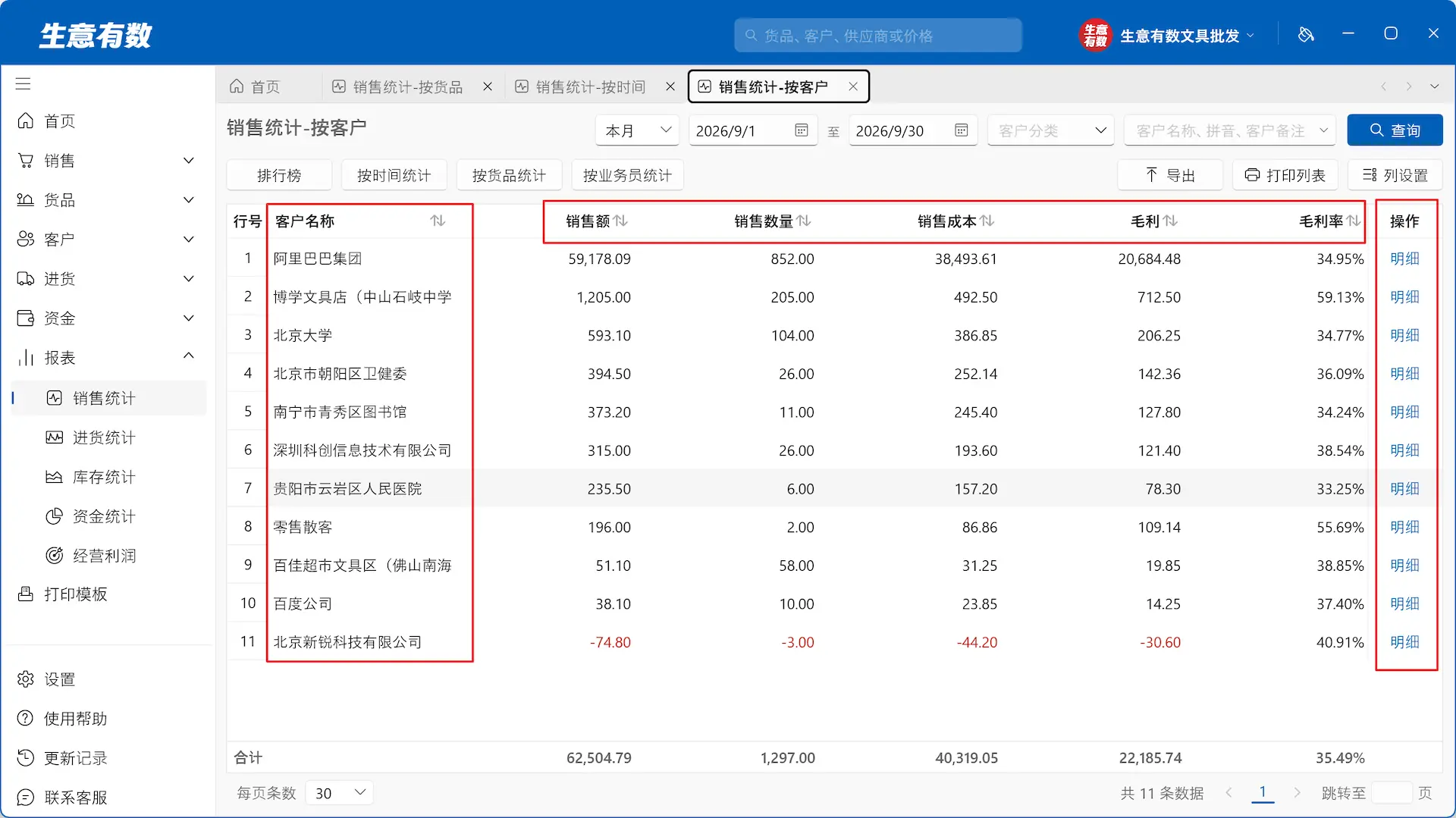Open the 客户分类 dropdown

1050,130
